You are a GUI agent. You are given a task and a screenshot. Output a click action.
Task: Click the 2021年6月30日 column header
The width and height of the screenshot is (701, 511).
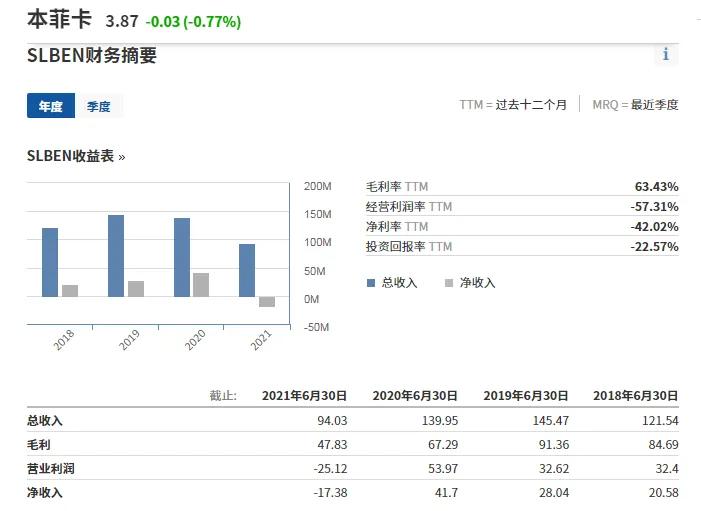(x=304, y=396)
